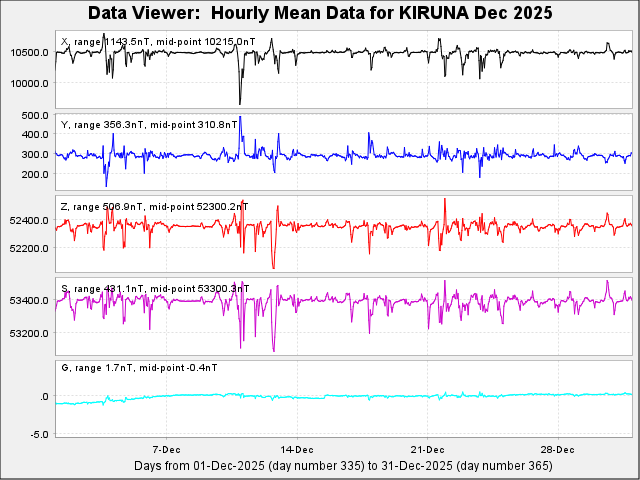Select the -5.0 tick on G panel
Screen dimensions: 640x480
click(41, 434)
